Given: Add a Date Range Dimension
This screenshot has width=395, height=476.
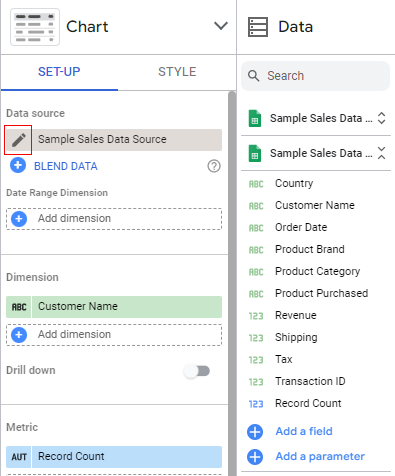Looking at the screenshot, I should point(114,219).
